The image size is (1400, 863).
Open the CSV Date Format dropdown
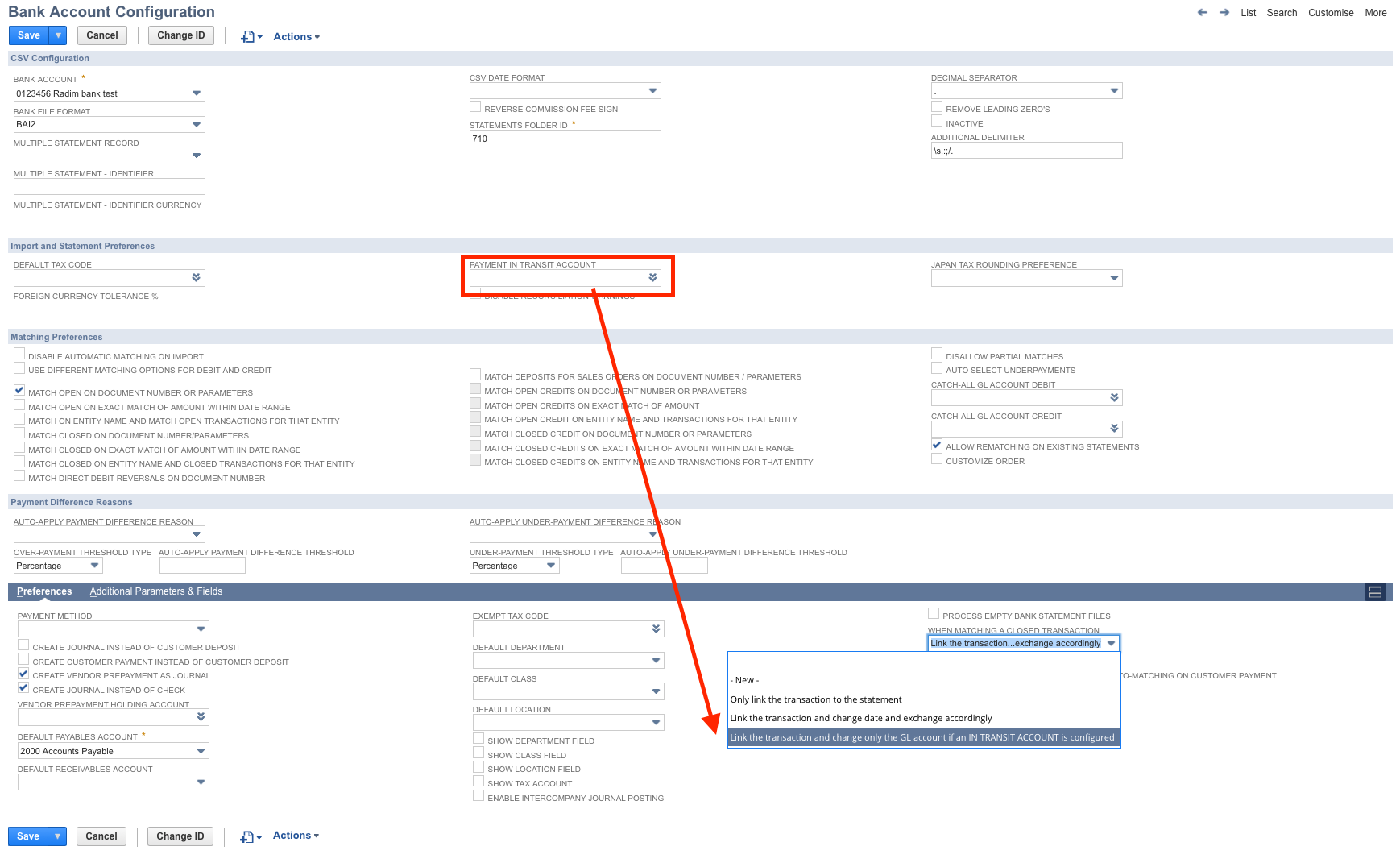coord(652,90)
